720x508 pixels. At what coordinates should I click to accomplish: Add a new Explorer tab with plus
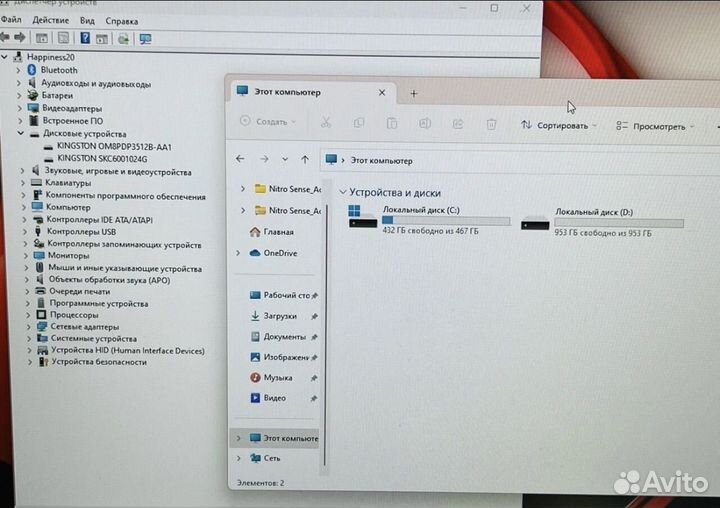tap(414, 94)
